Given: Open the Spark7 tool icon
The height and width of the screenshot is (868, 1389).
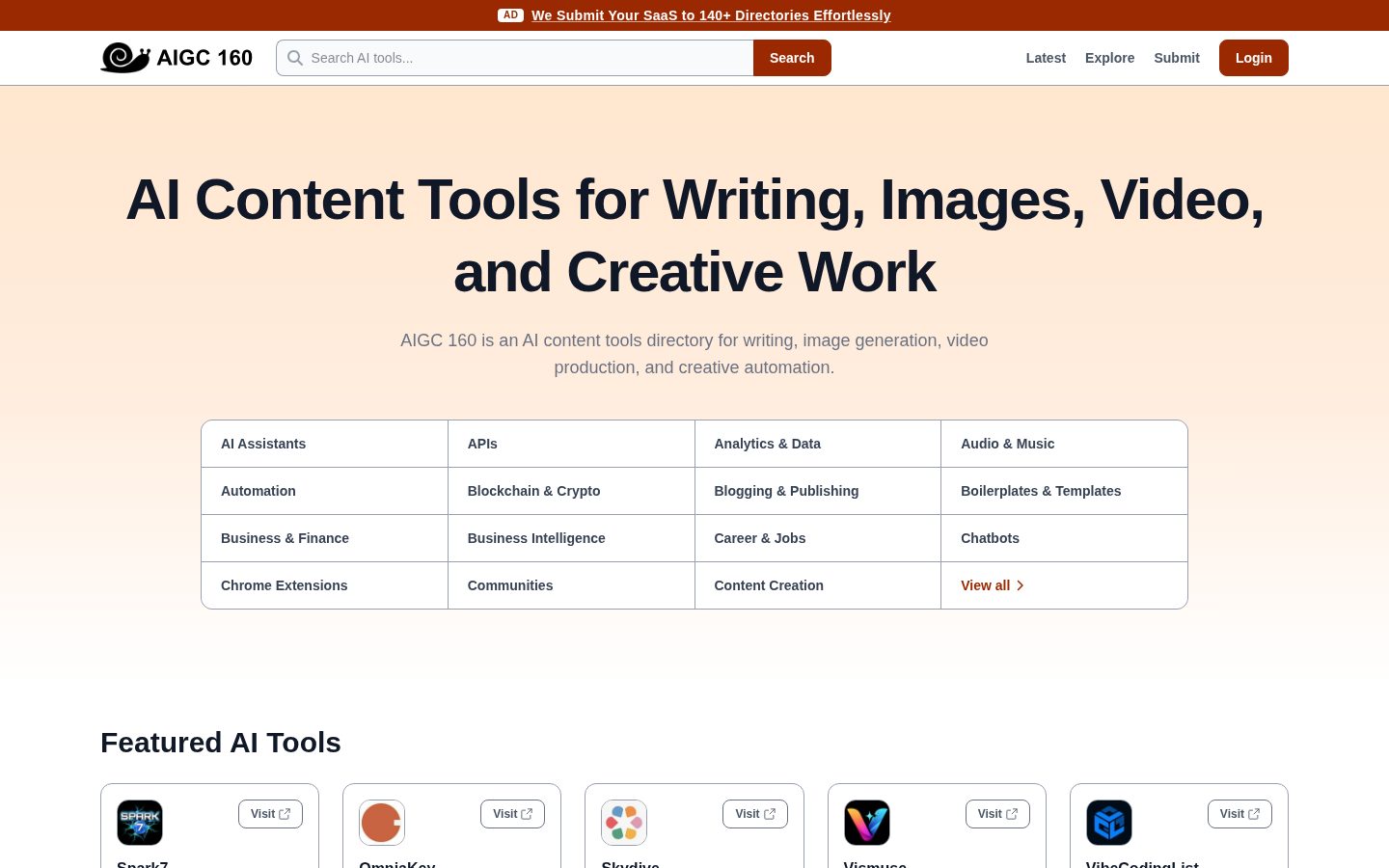Looking at the screenshot, I should (140, 823).
